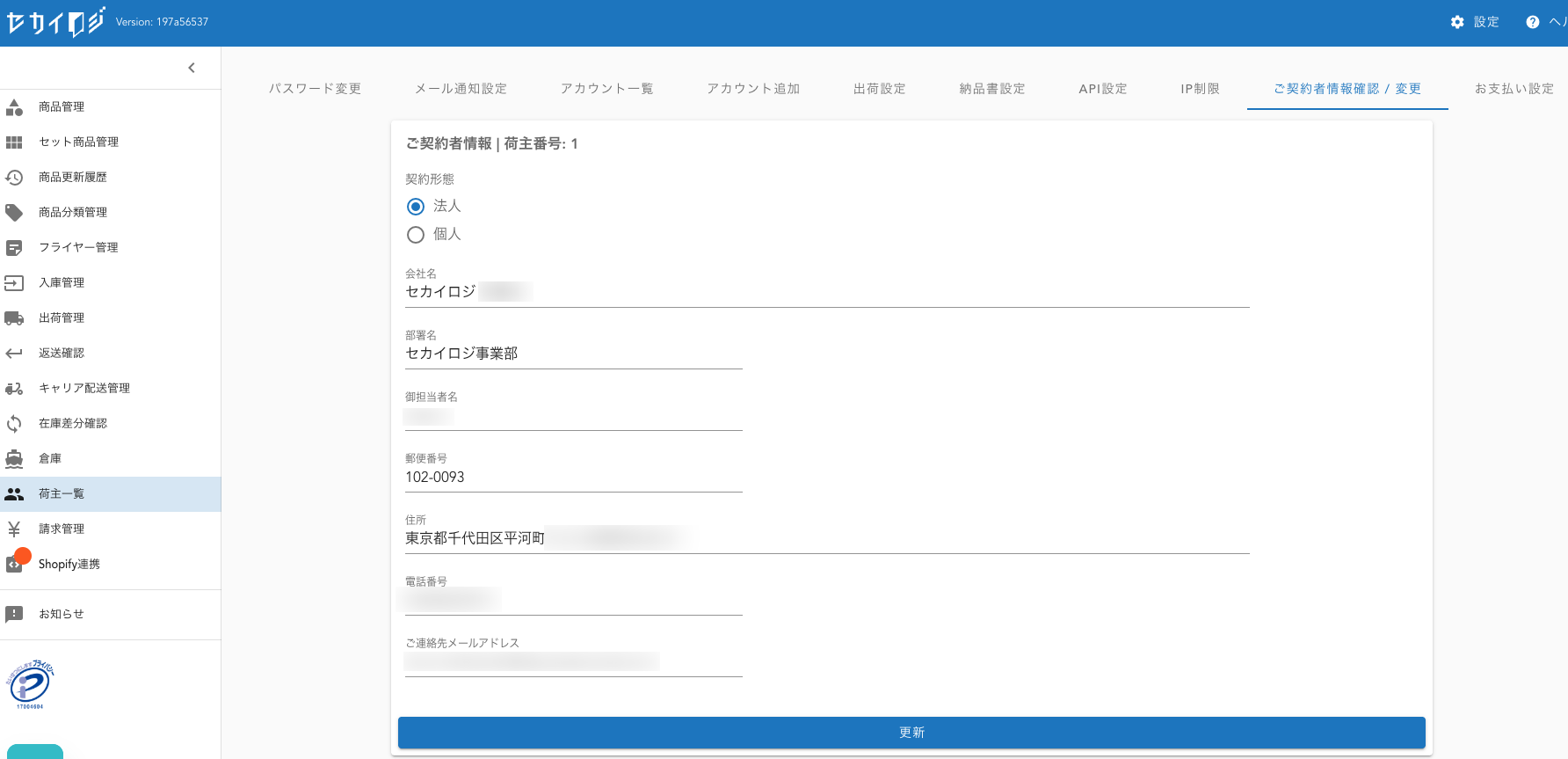
Task: Open セット商品管理 grid icon
Action: point(14,142)
